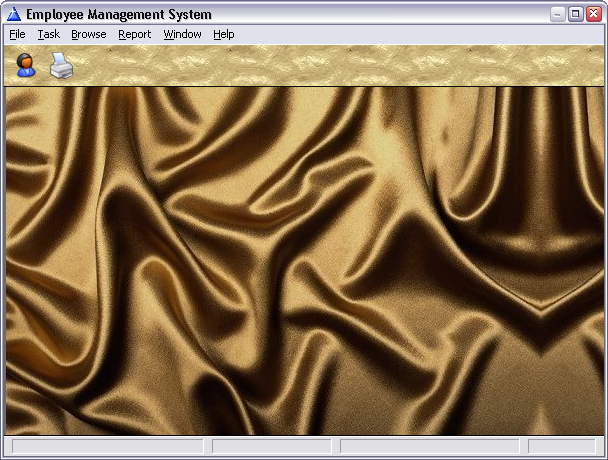Click the employee user icon in toolbar
The image size is (608, 460).
pos(26,65)
